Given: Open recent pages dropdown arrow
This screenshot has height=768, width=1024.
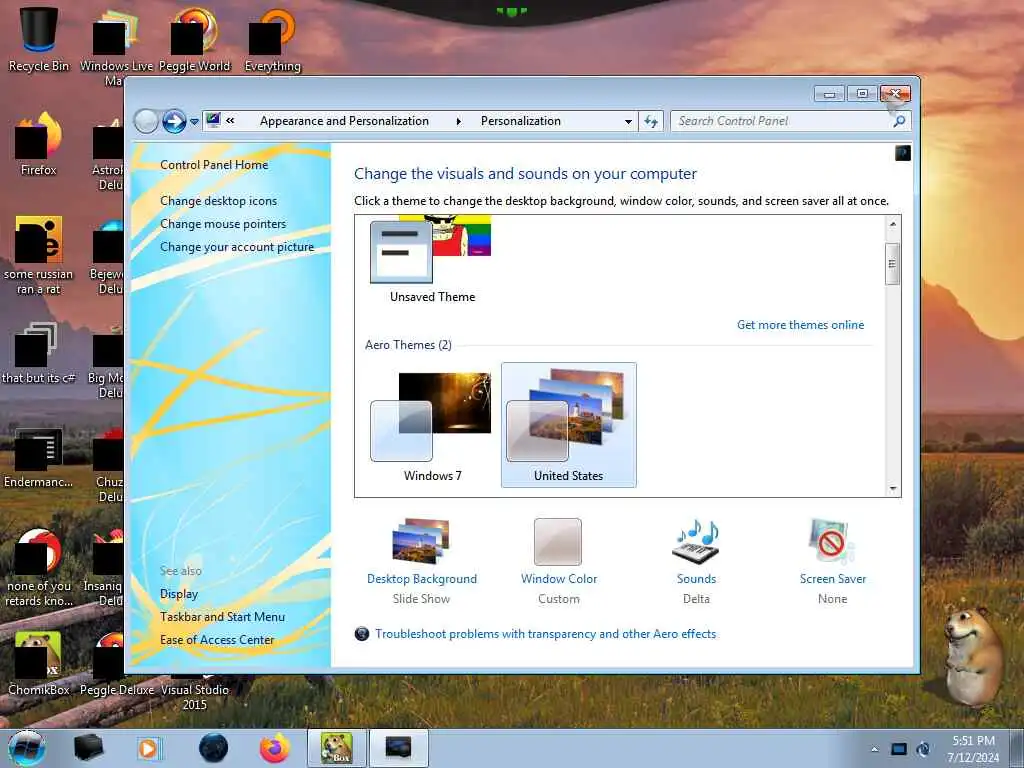Looking at the screenshot, I should point(194,121).
